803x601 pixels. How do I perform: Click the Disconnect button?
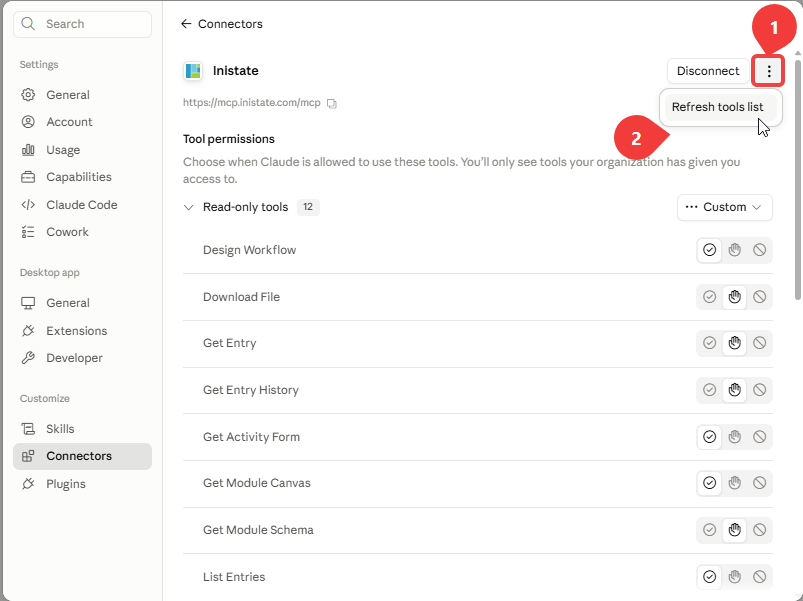coord(708,71)
